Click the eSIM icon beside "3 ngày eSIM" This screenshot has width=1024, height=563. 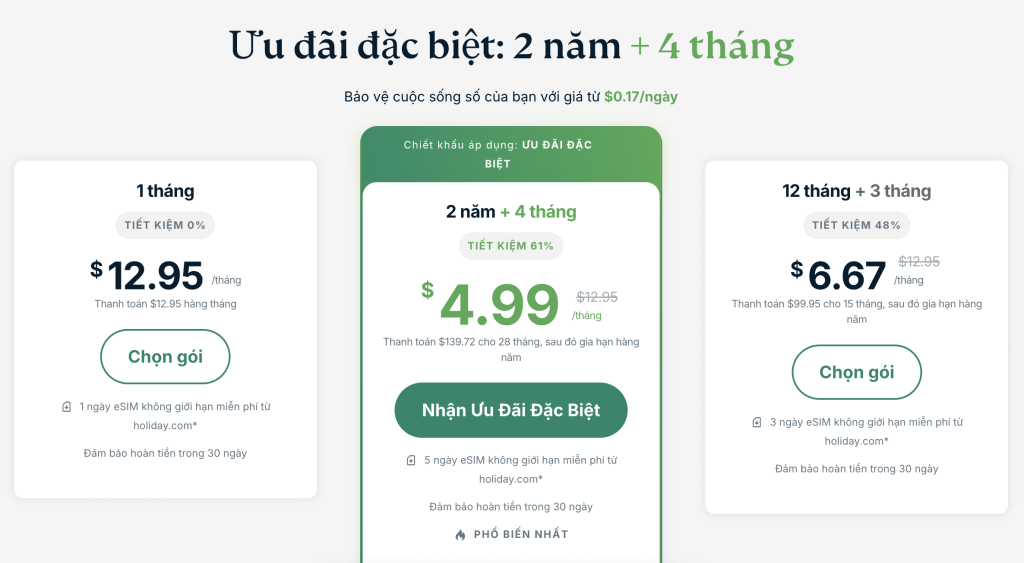(x=757, y=423)
